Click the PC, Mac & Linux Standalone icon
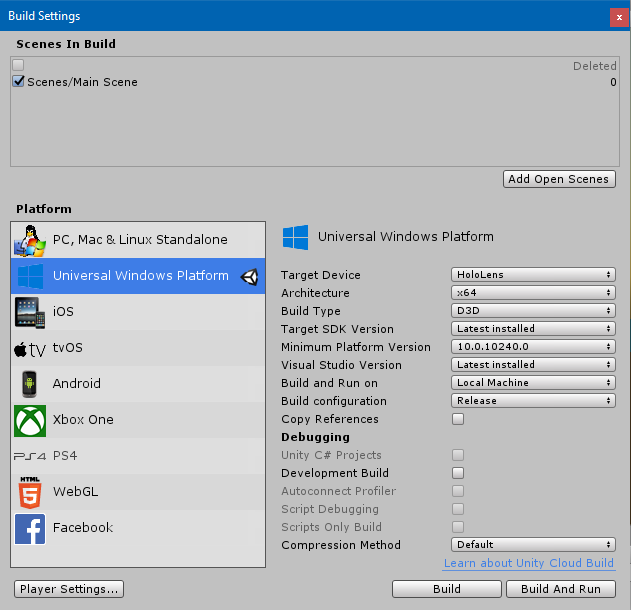 tap(30, 240)
